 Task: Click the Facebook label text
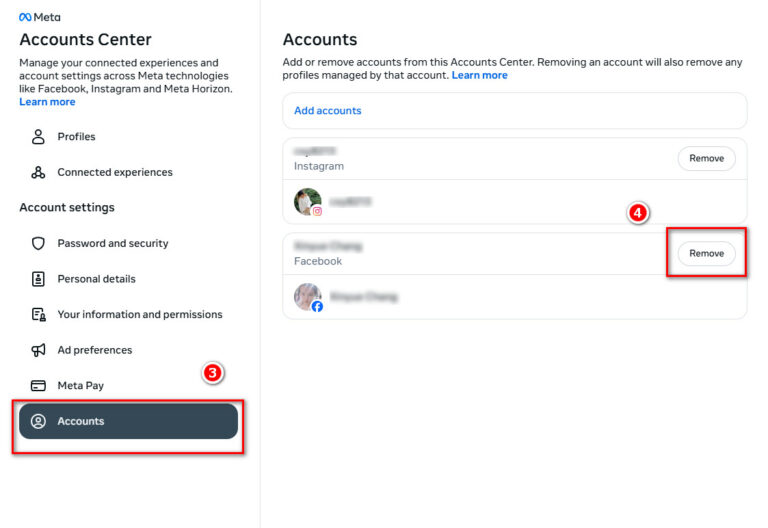[x=318, y=262]
